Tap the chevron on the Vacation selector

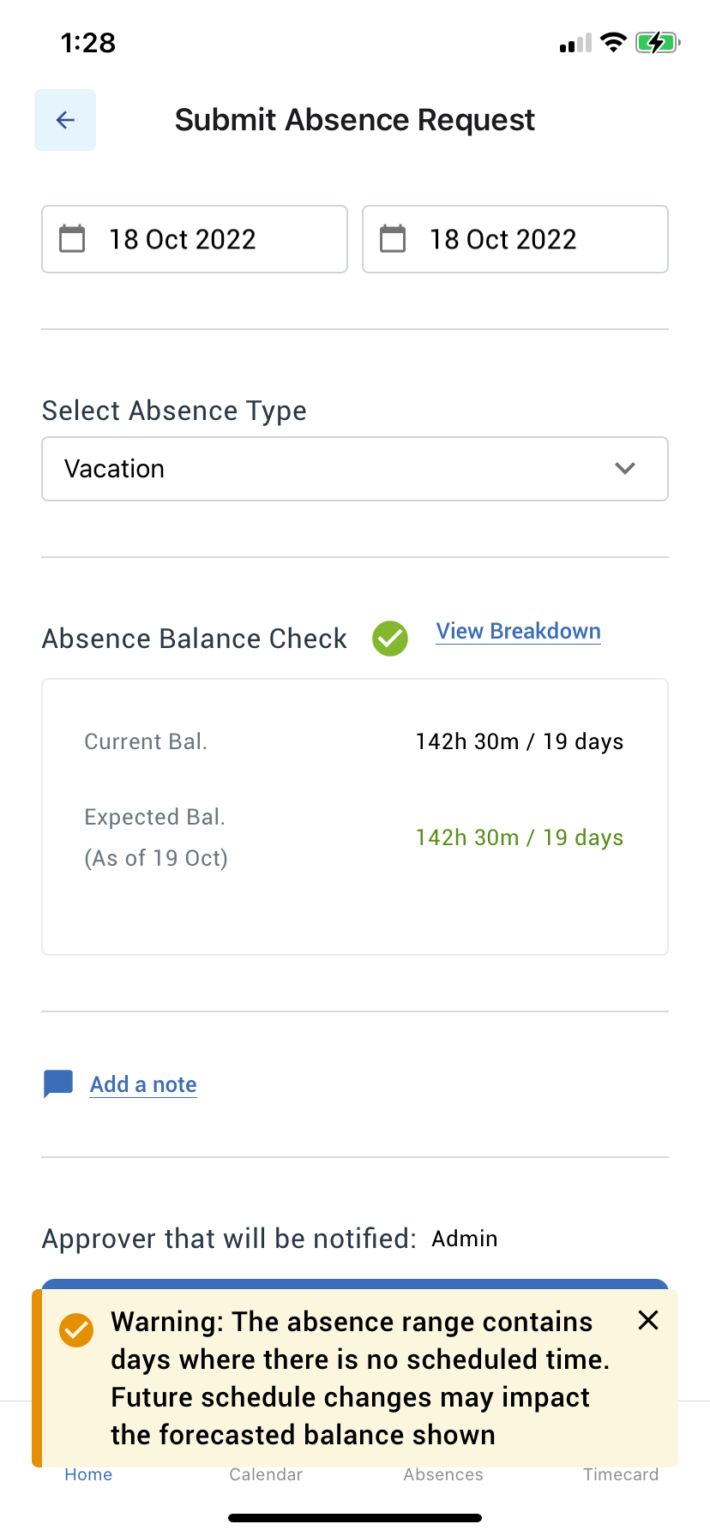[625, 468]
